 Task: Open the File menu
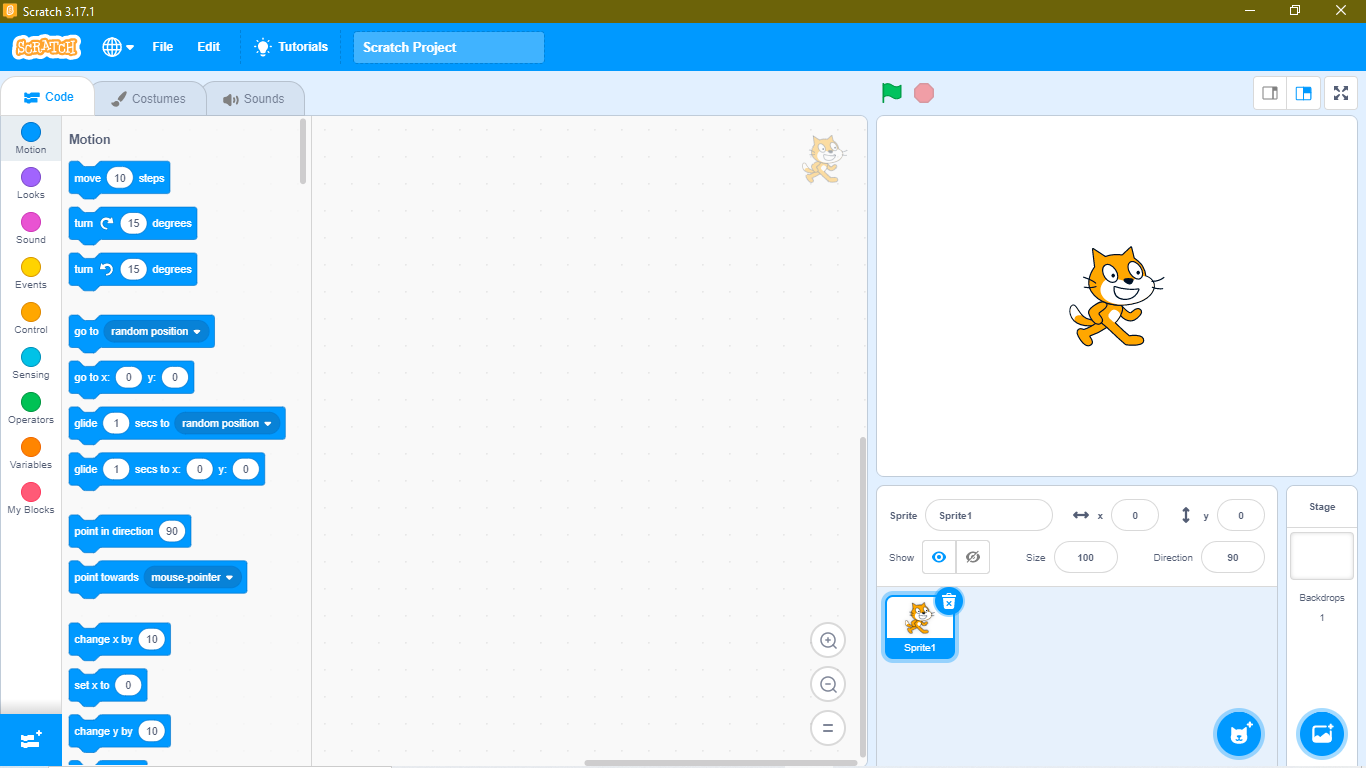162,47
